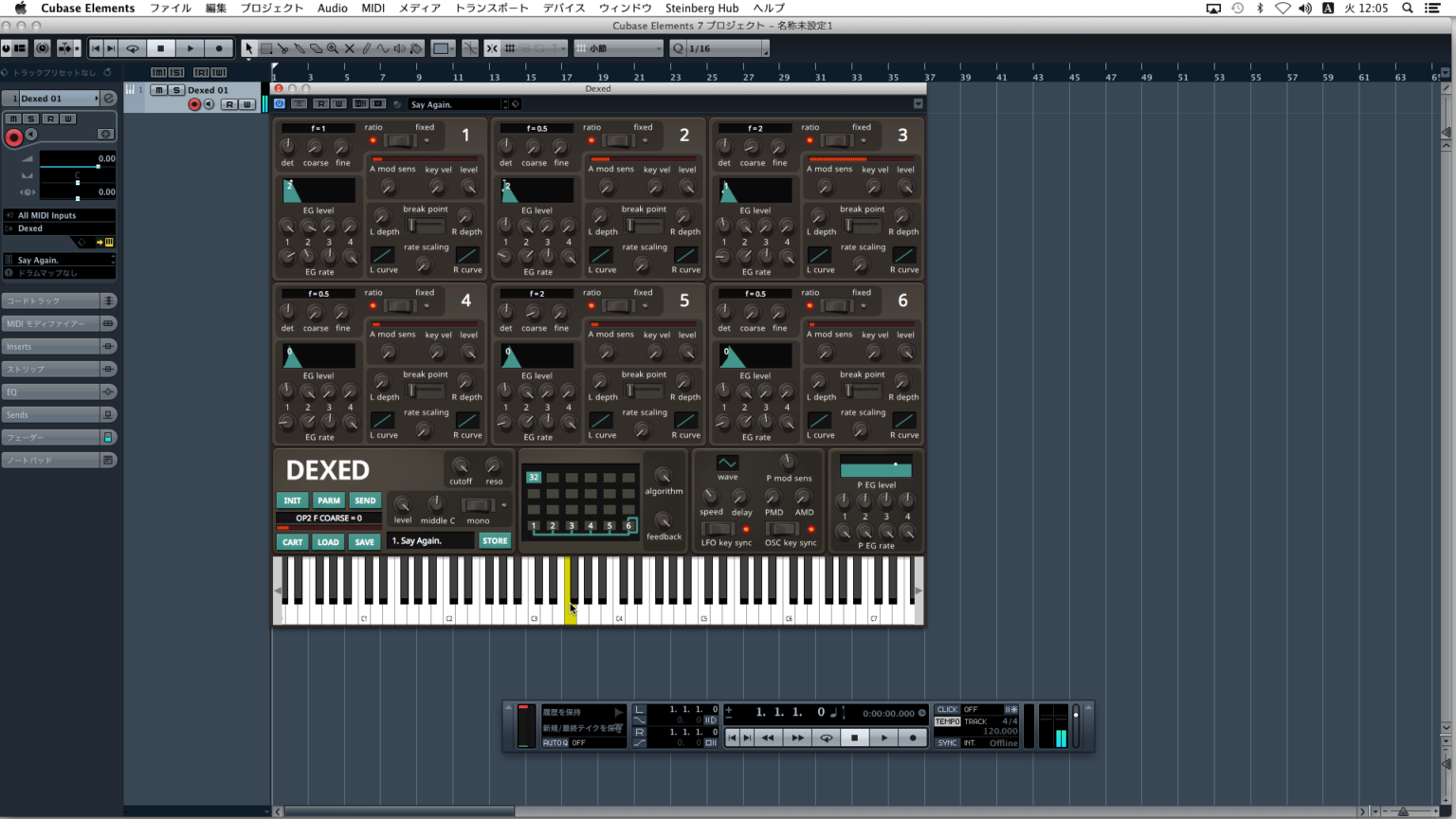Click the edit channel settings 'e' button
Viewport: 1456px width, 819px height.
coord(109,99)
